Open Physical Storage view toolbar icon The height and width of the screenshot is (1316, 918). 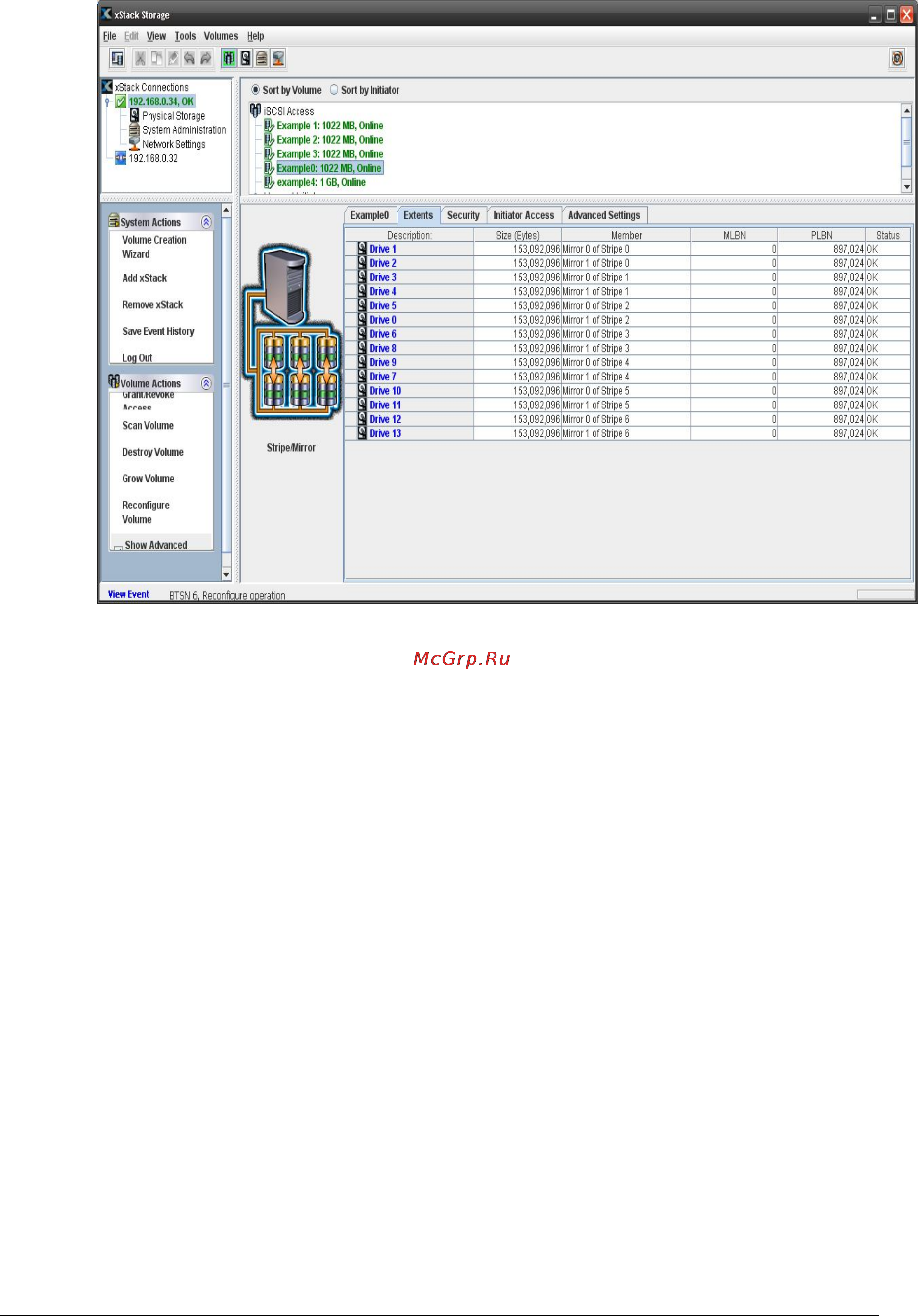click(x=245, y=58)
